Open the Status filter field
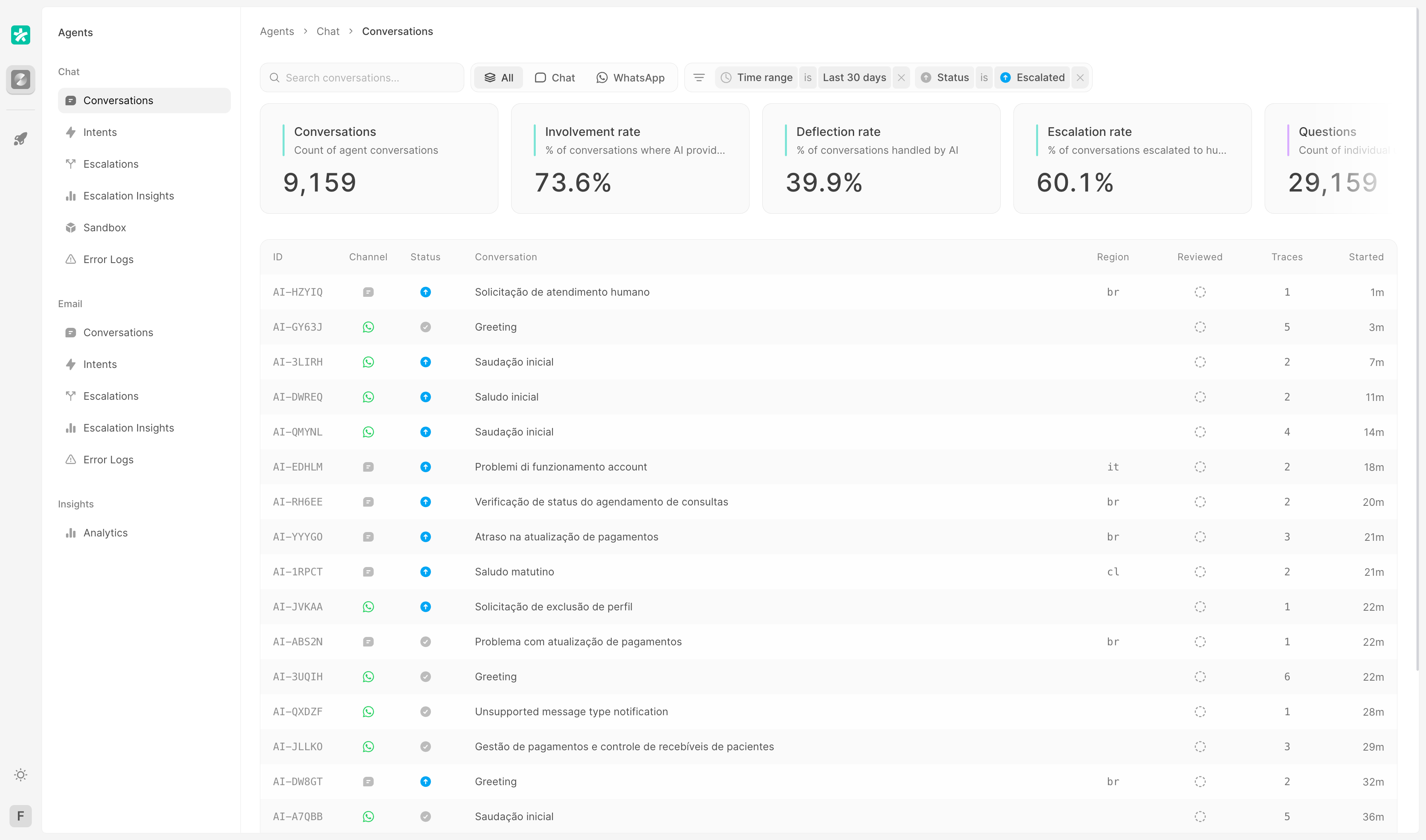 pos(945,77)
